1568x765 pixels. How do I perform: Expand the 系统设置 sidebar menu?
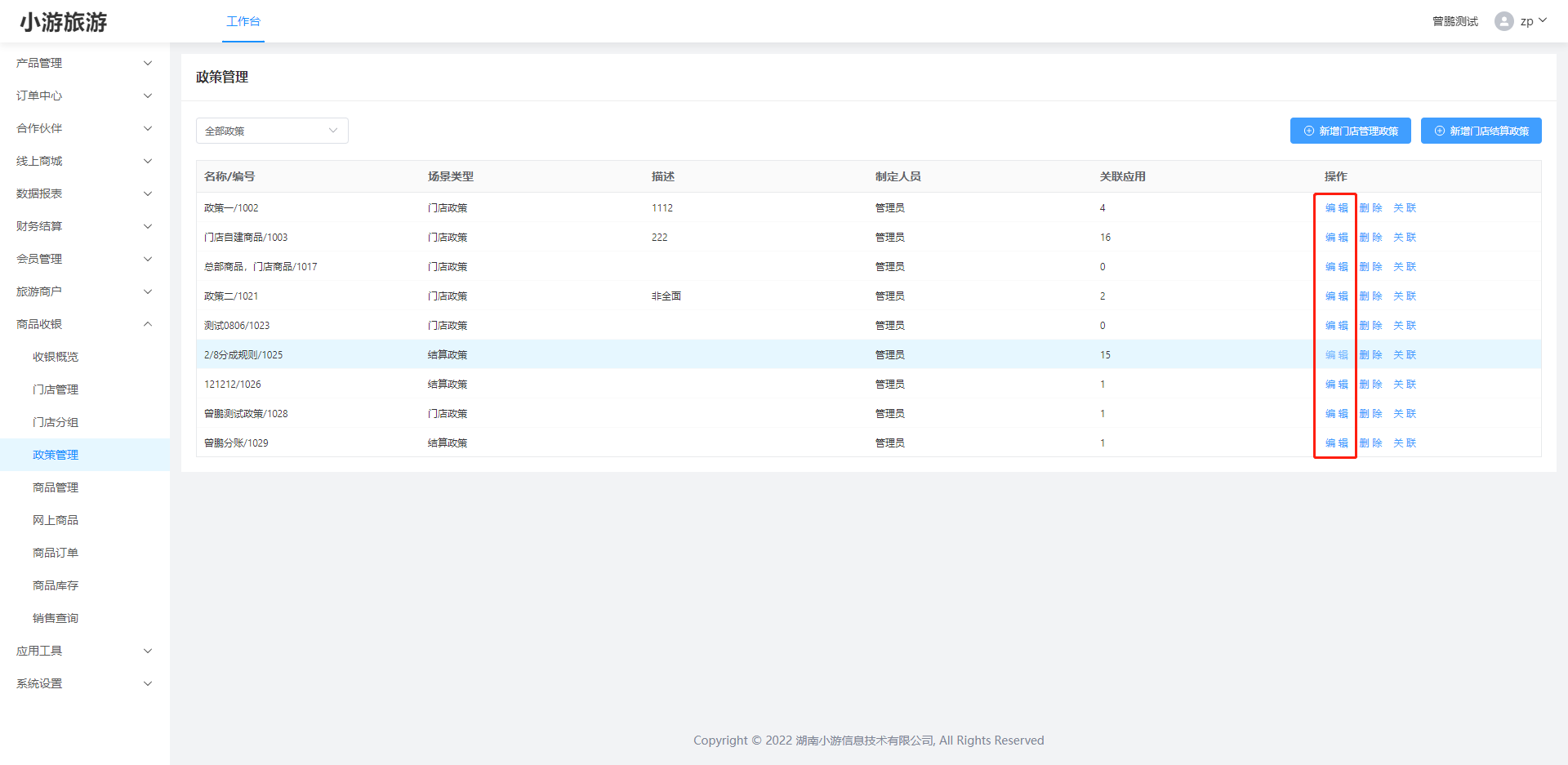pos(84,683)
